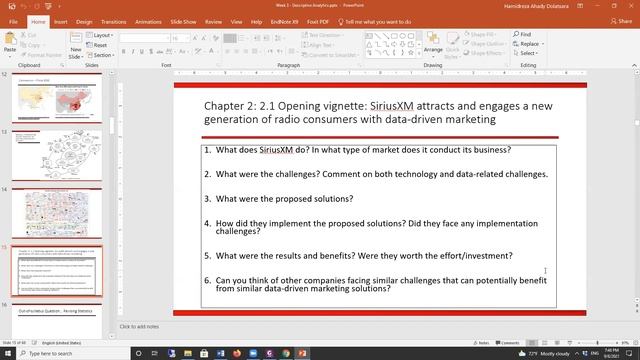This screenshot has height=360, width=640.
Task: Switch to Slide Sorter view
Action: [544, 343]
